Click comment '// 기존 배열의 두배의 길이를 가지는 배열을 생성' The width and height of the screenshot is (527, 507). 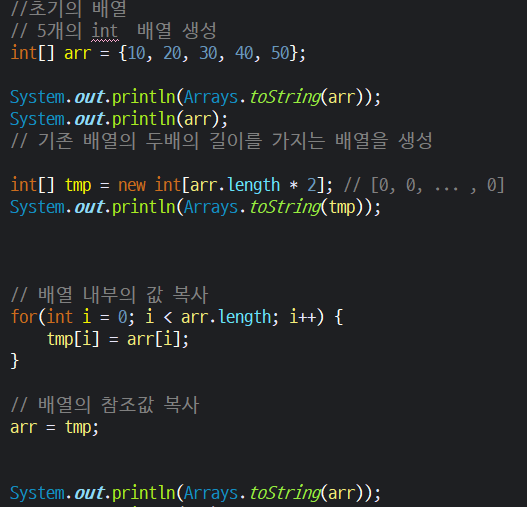click(222, 141)
